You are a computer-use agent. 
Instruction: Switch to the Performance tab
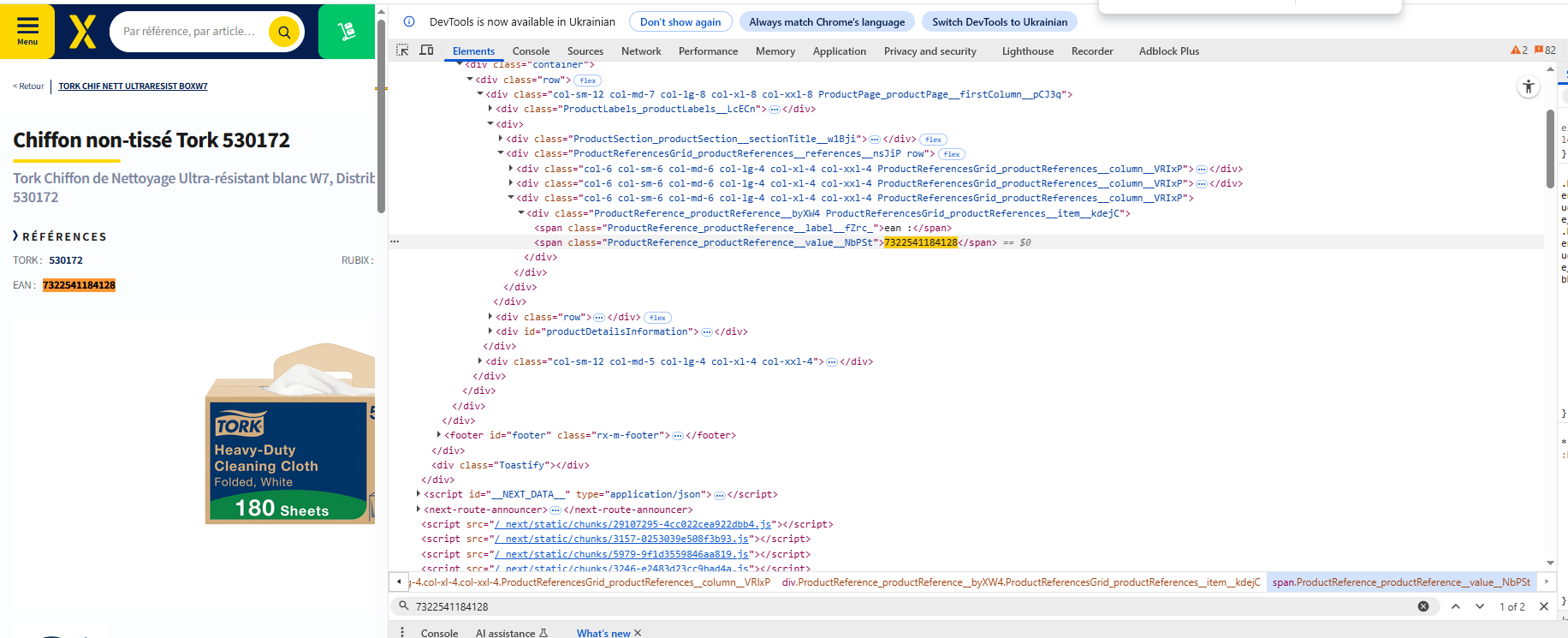click(x=708, y=51)
